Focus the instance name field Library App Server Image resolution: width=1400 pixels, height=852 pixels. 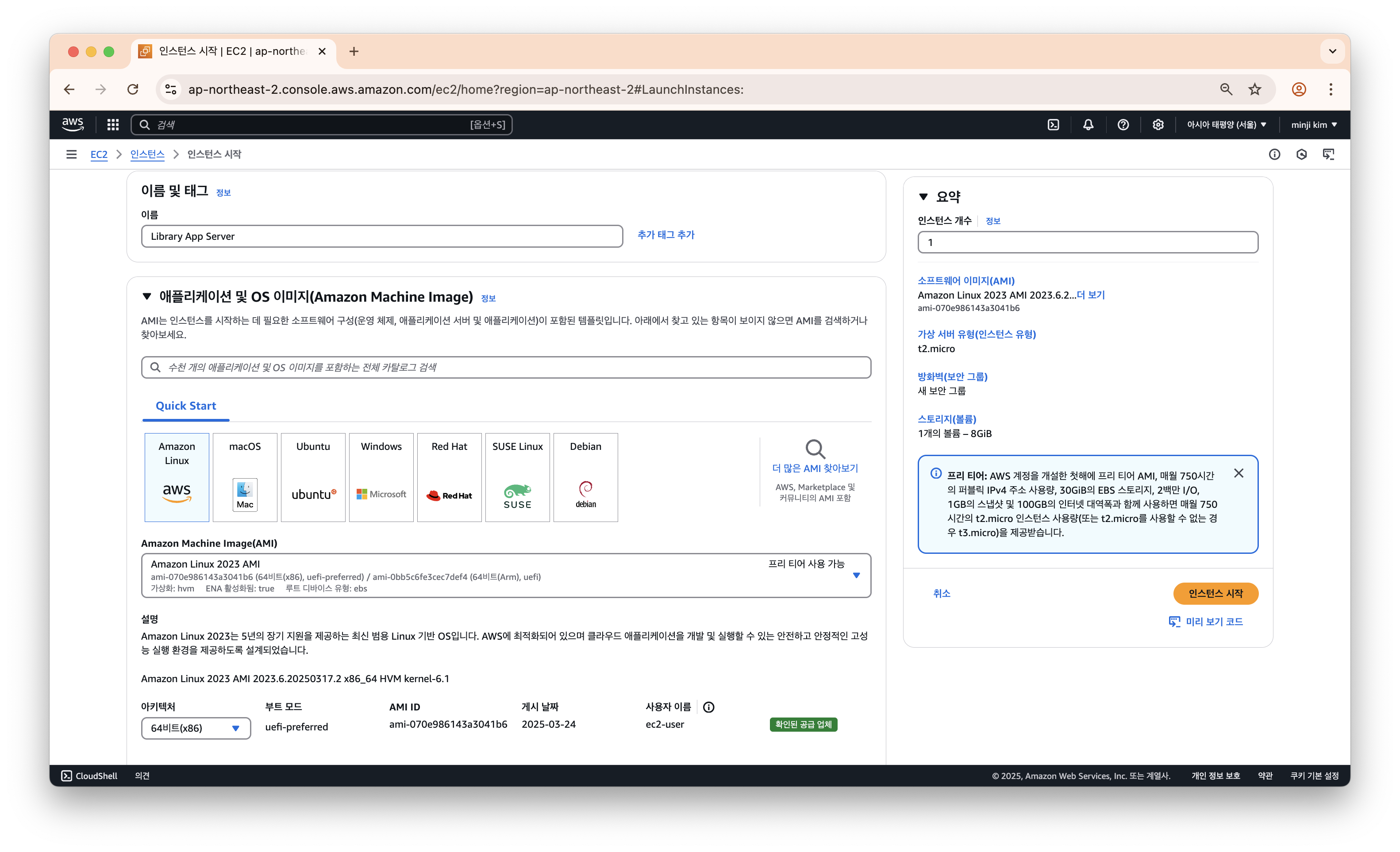point(382,236)
